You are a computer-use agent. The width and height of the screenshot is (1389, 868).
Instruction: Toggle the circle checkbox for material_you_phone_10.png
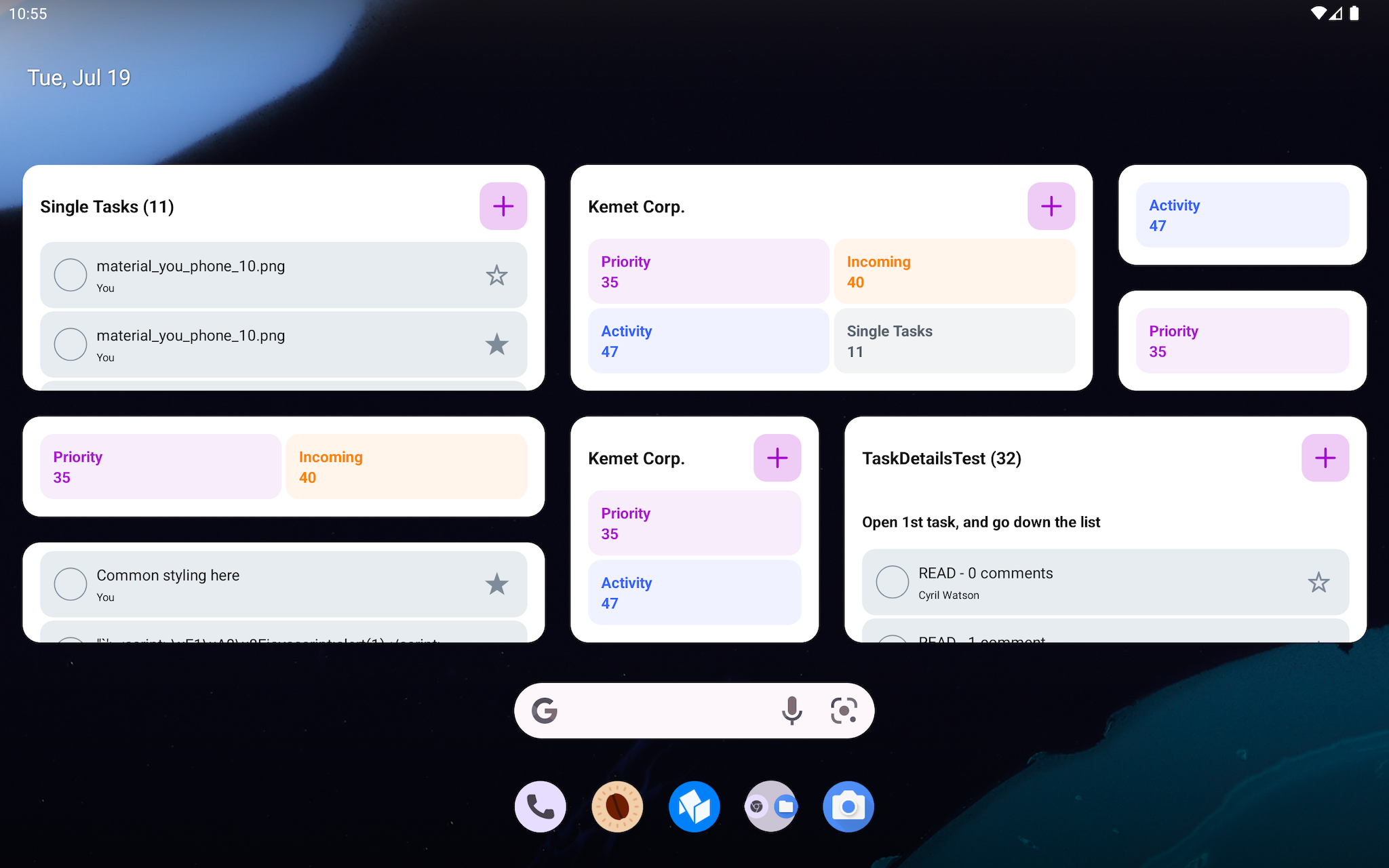tap(70, 275)
